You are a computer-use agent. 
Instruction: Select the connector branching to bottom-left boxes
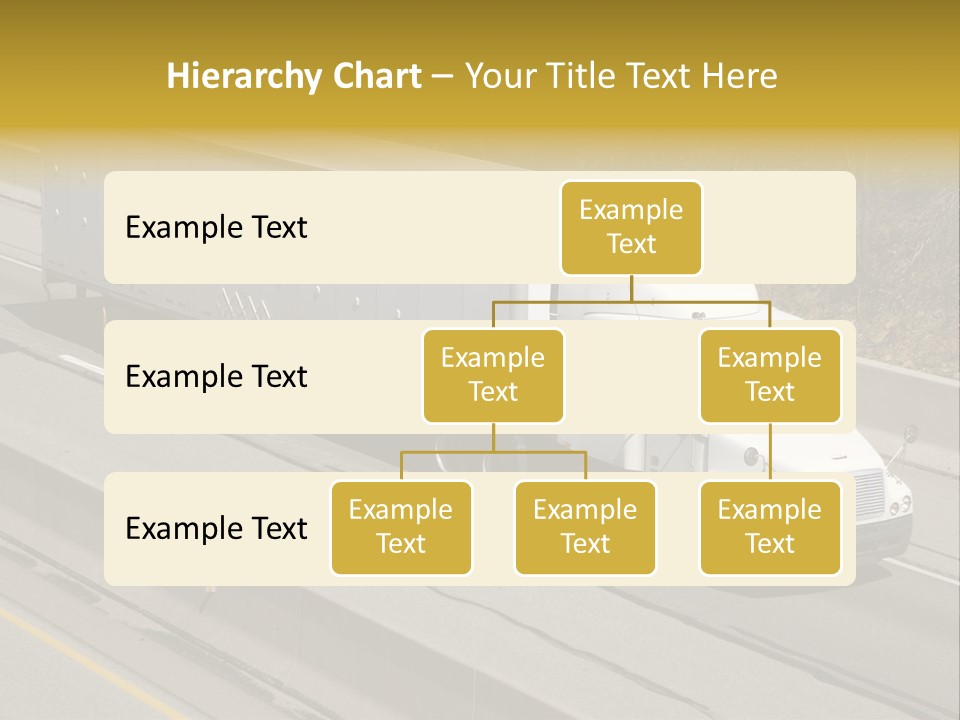coord(493,452)
